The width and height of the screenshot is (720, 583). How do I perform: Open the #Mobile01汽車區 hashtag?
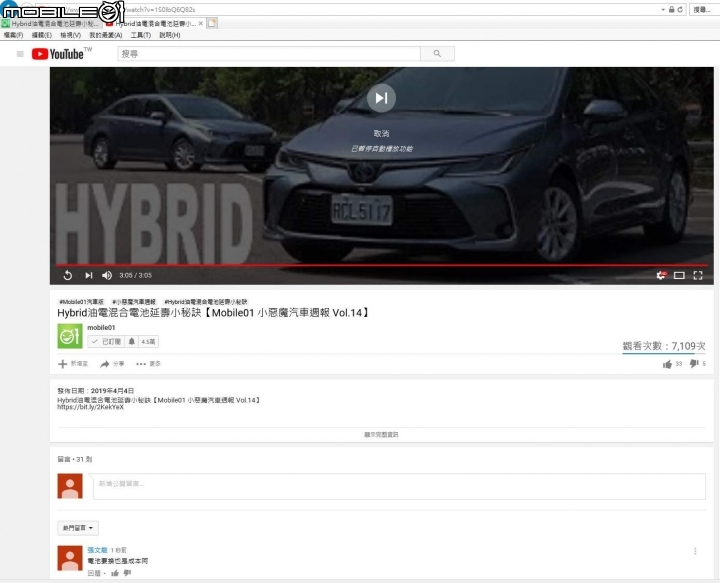[81, 302]
